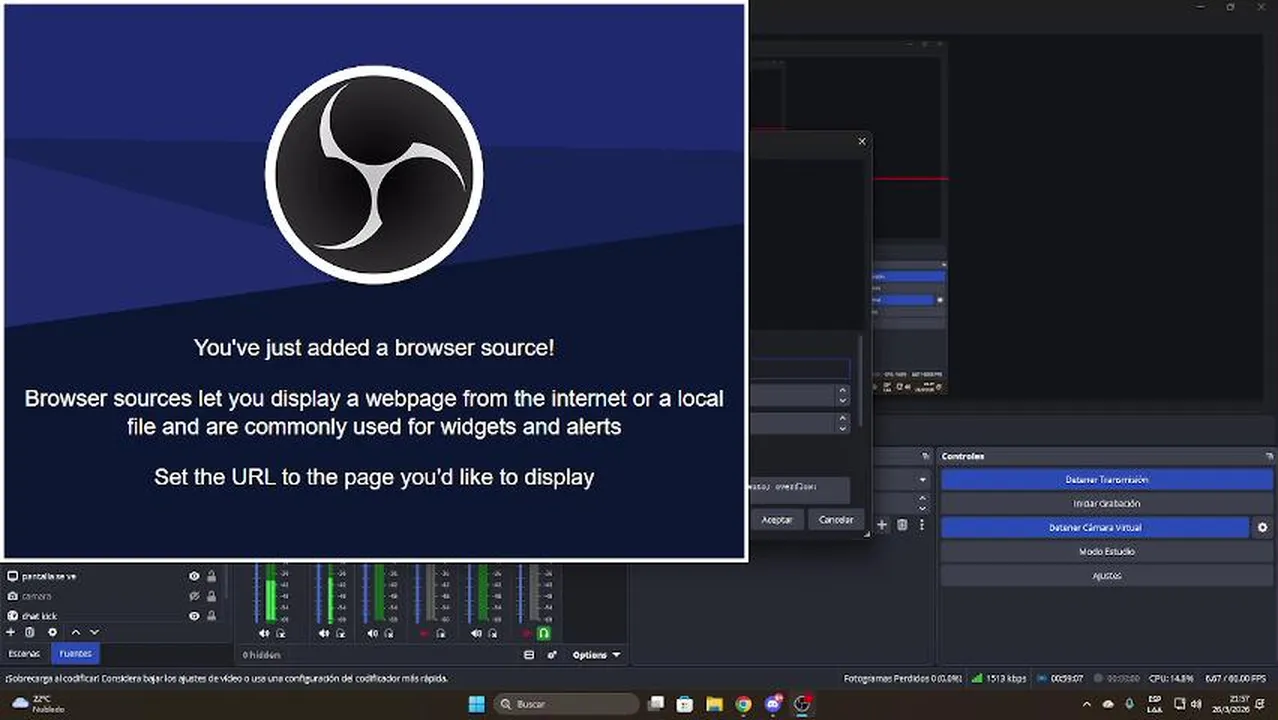Enable Modo Estudio
Screen dimensions: 1278x720
[x=1107, y=551]
